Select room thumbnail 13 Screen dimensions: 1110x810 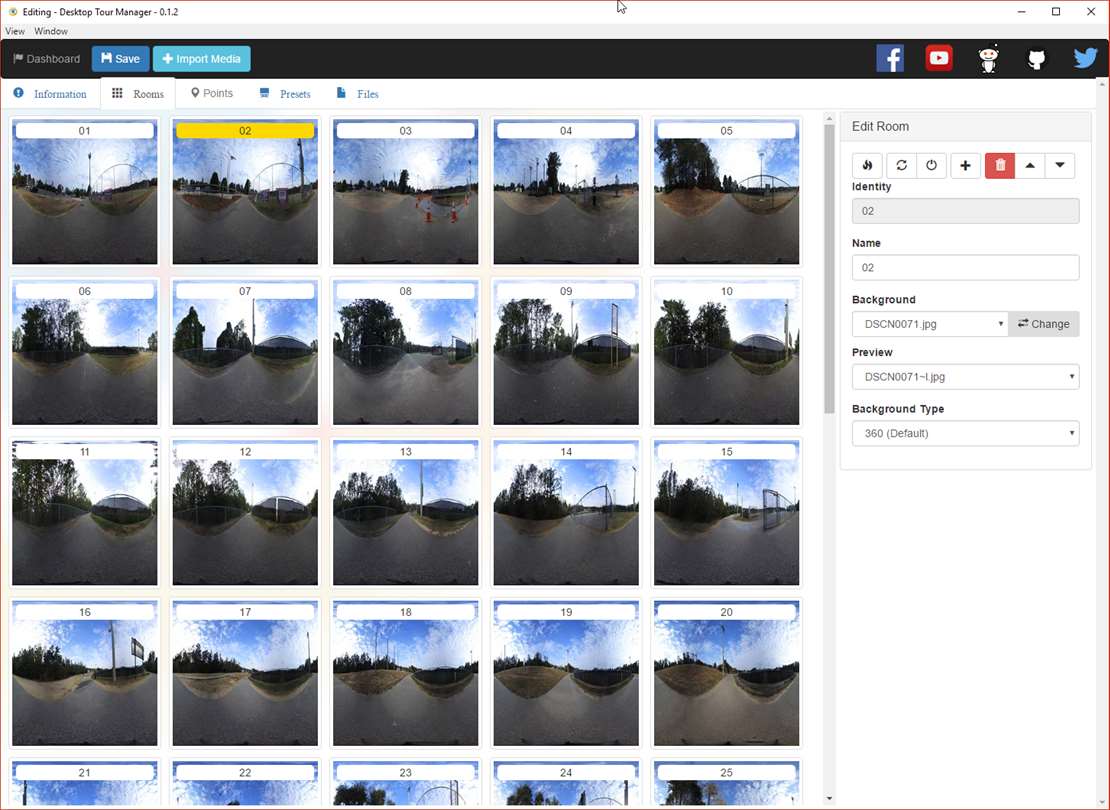pos(406,513)
